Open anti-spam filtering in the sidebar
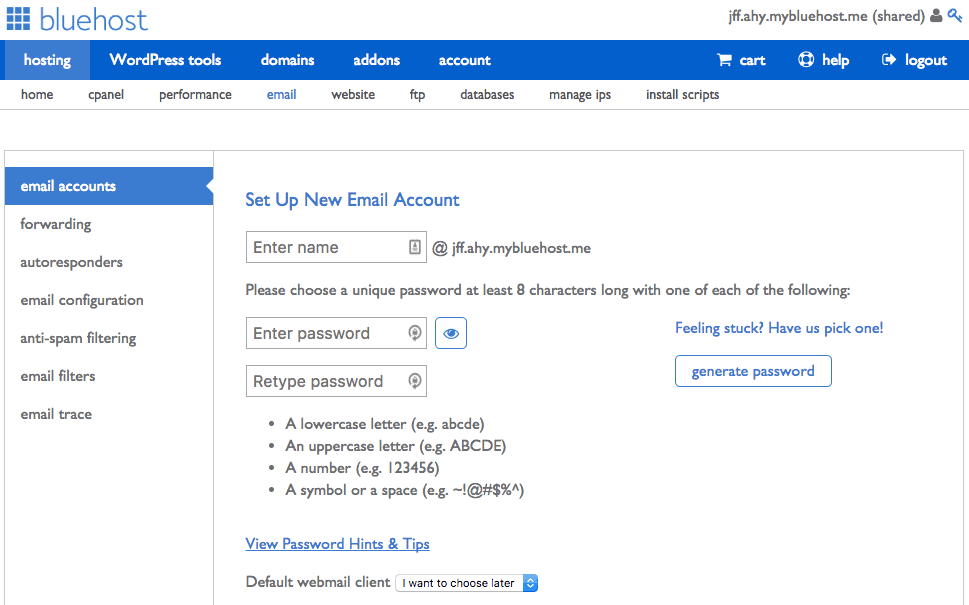The image size is (969, 605). [x=78, y=338]
